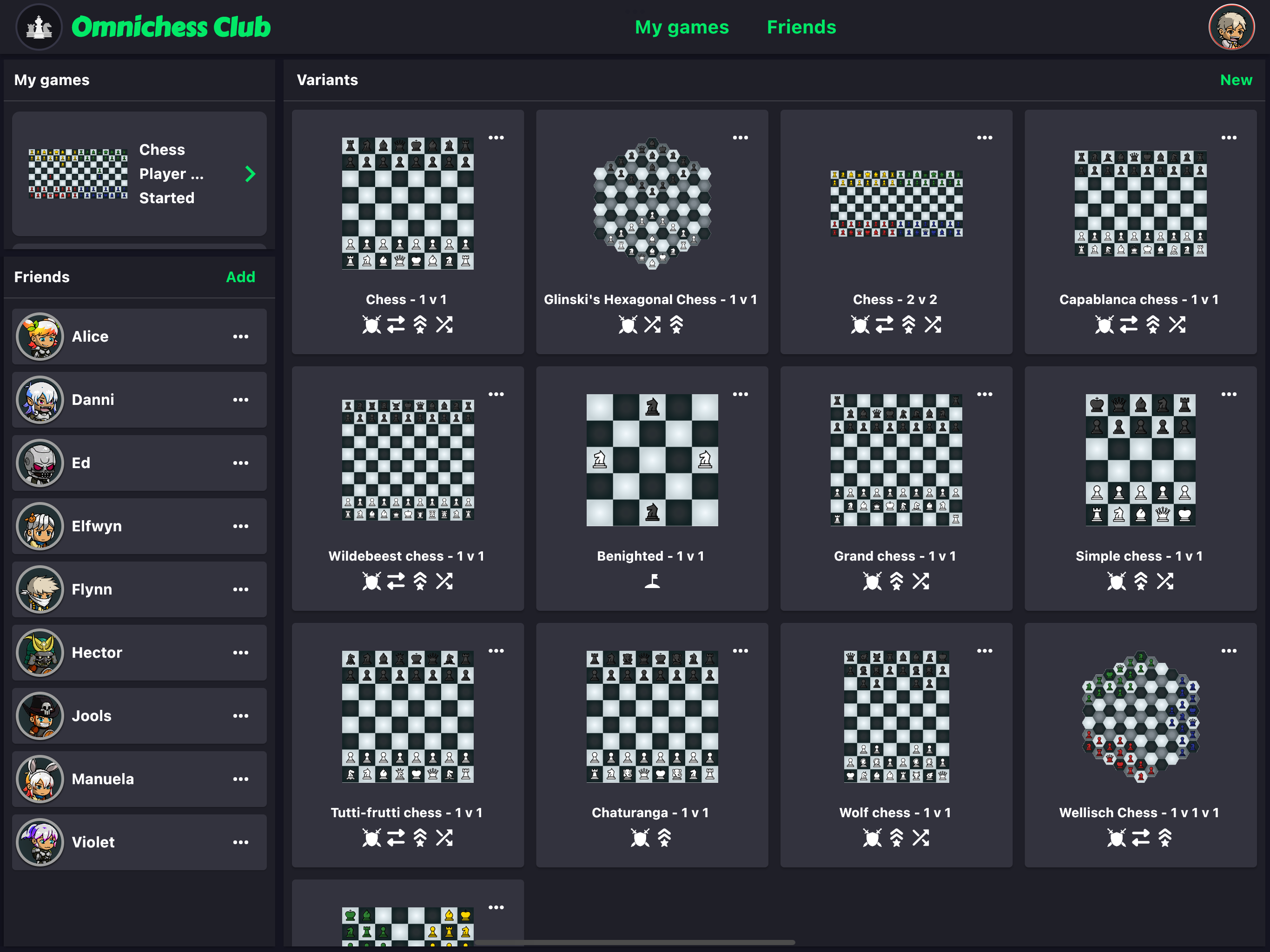Open more options on Wolf chess card
The height and width of the screenshot is (952, 1270).
coord(985,651)
